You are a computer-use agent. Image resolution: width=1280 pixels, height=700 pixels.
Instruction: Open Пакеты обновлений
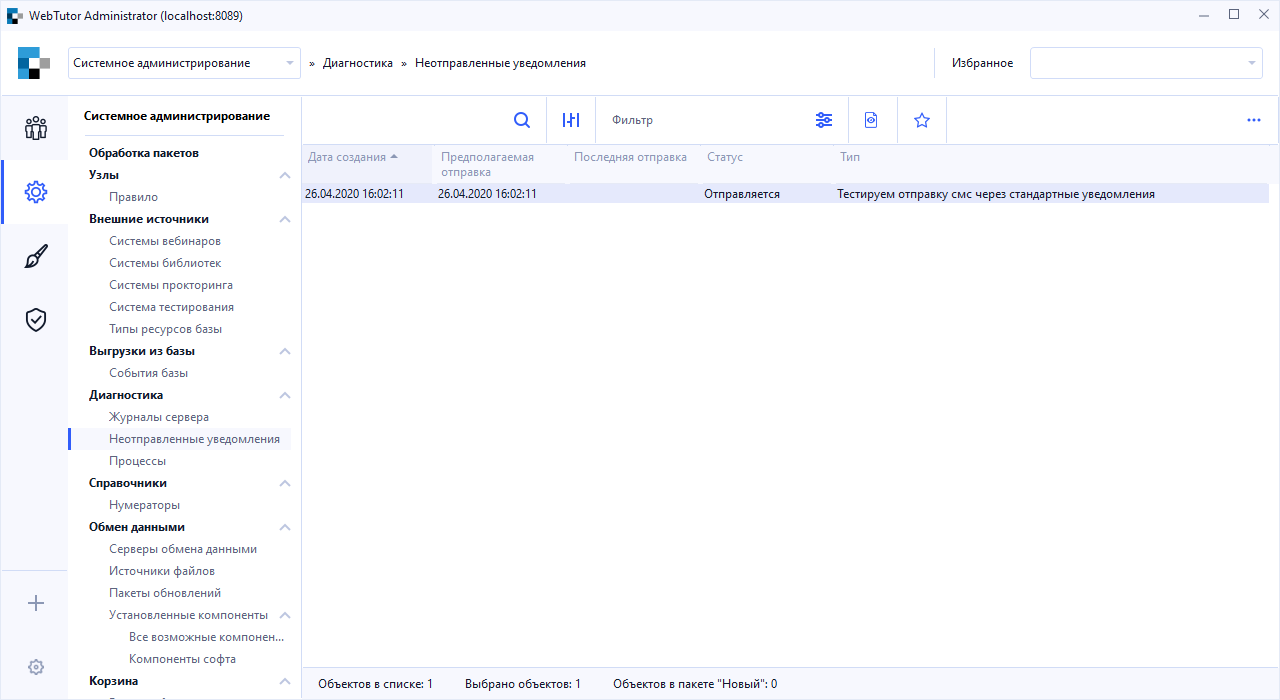tap(165, 593)
